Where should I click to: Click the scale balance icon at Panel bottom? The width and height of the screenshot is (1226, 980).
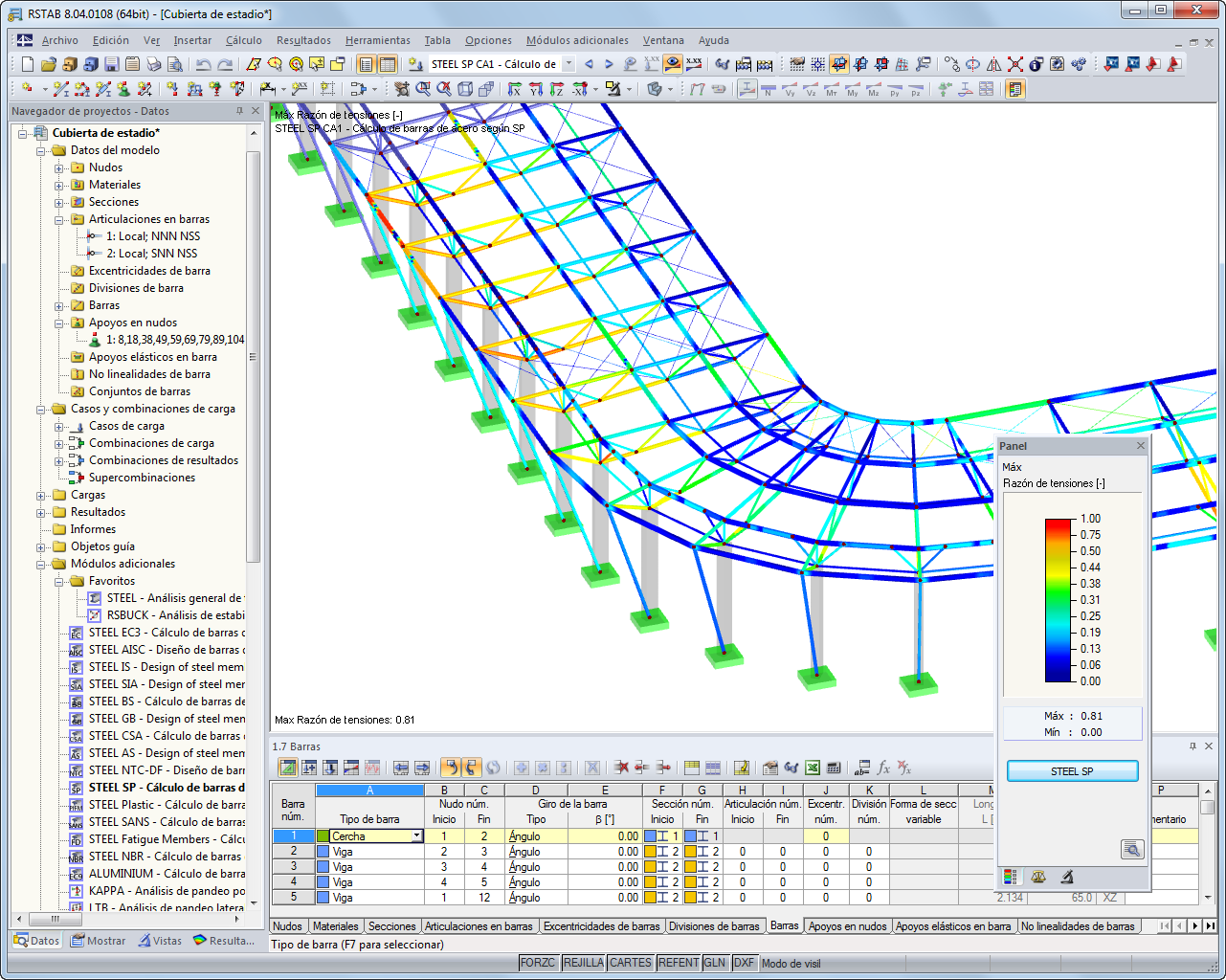[1038, 877]
